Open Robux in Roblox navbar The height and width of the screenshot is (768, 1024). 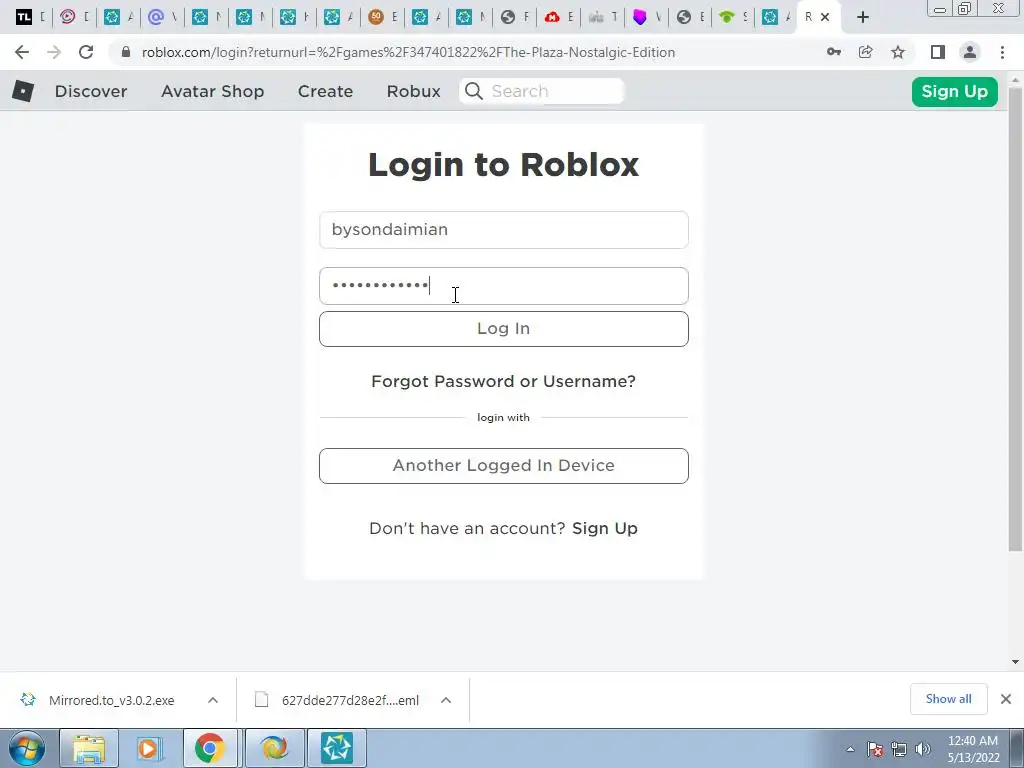413,91
